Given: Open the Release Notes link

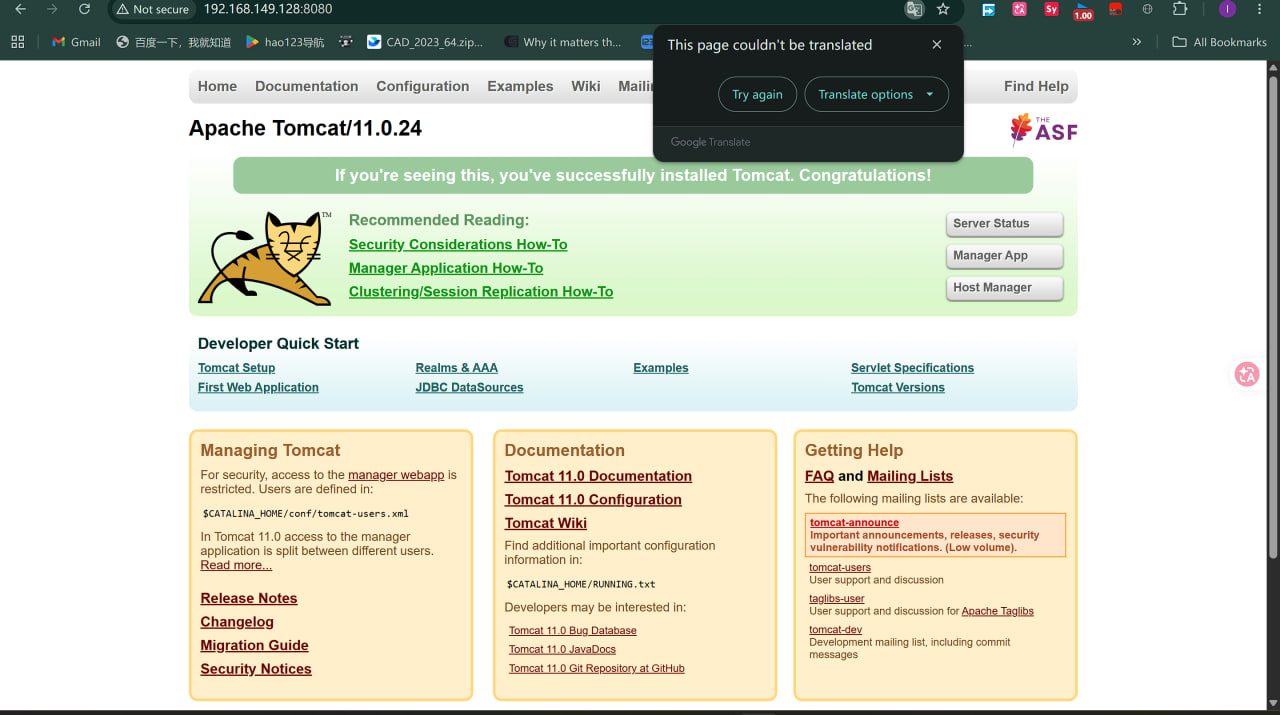Looking at the screenshot, I should [249, 598].
